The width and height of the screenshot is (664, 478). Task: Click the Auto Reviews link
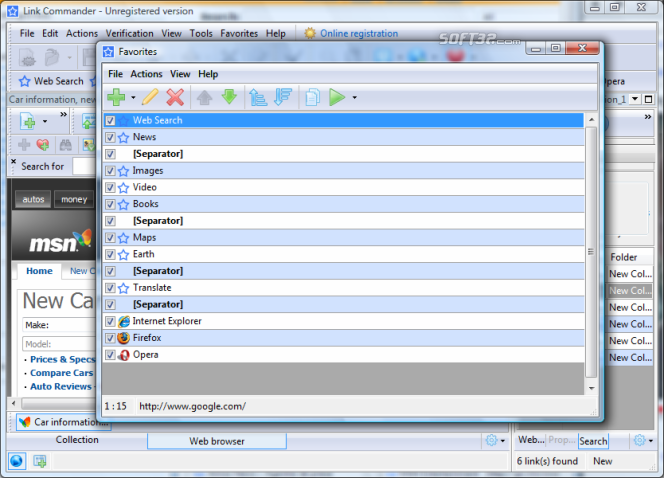(x=61, y=386)
